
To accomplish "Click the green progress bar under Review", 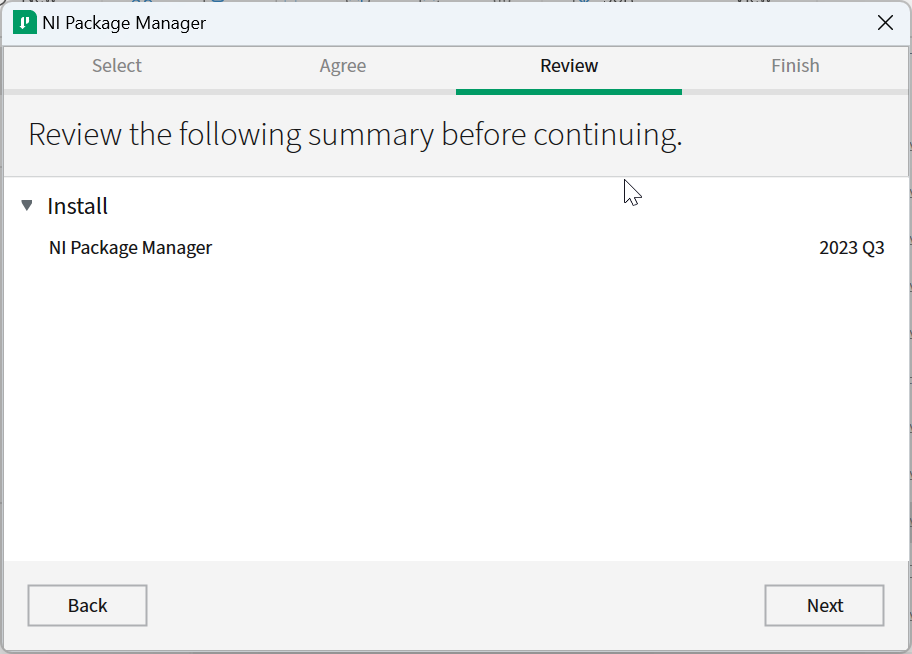I will pos(569,92).
